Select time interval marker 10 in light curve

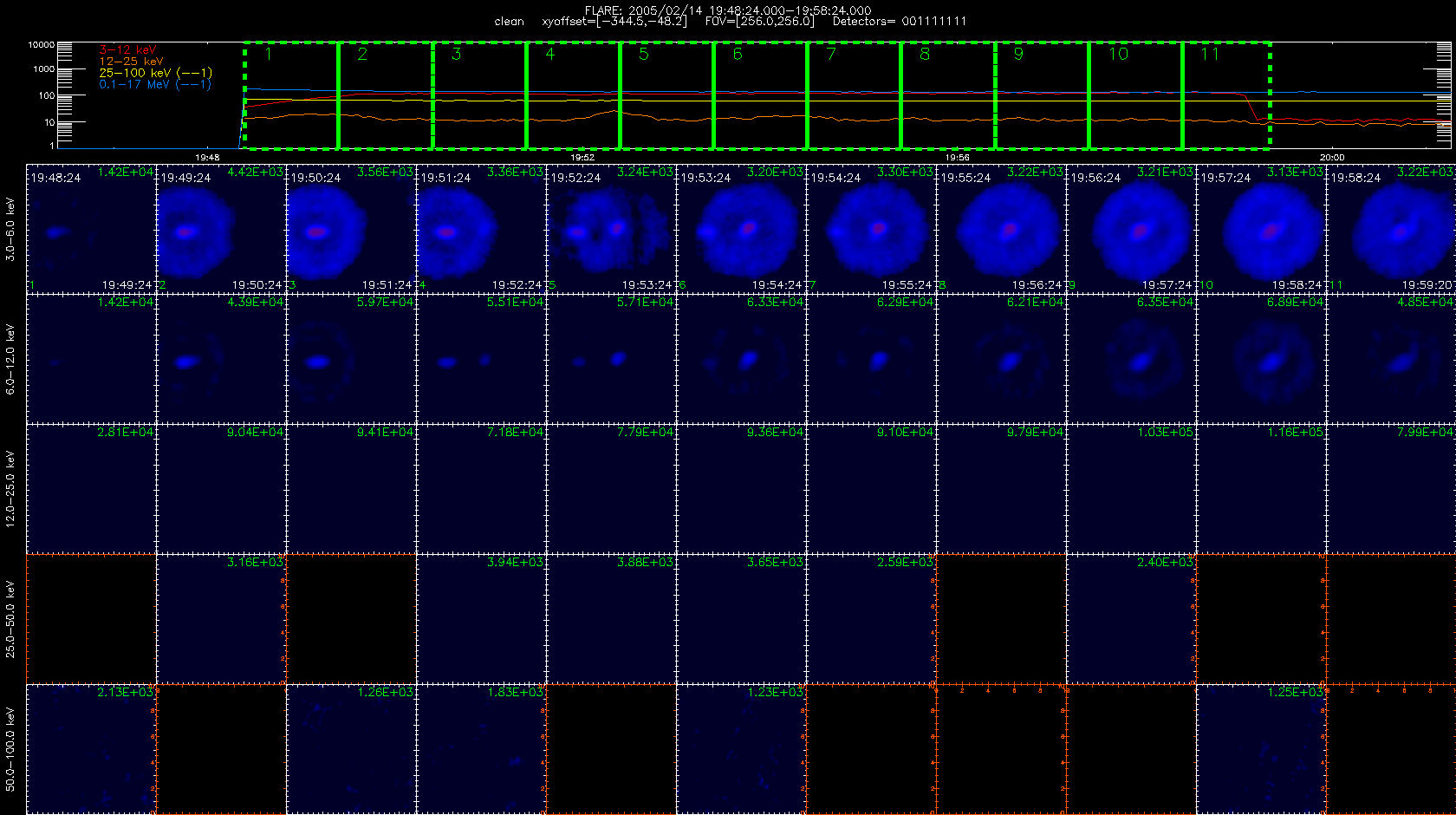tap(1119, 55)
